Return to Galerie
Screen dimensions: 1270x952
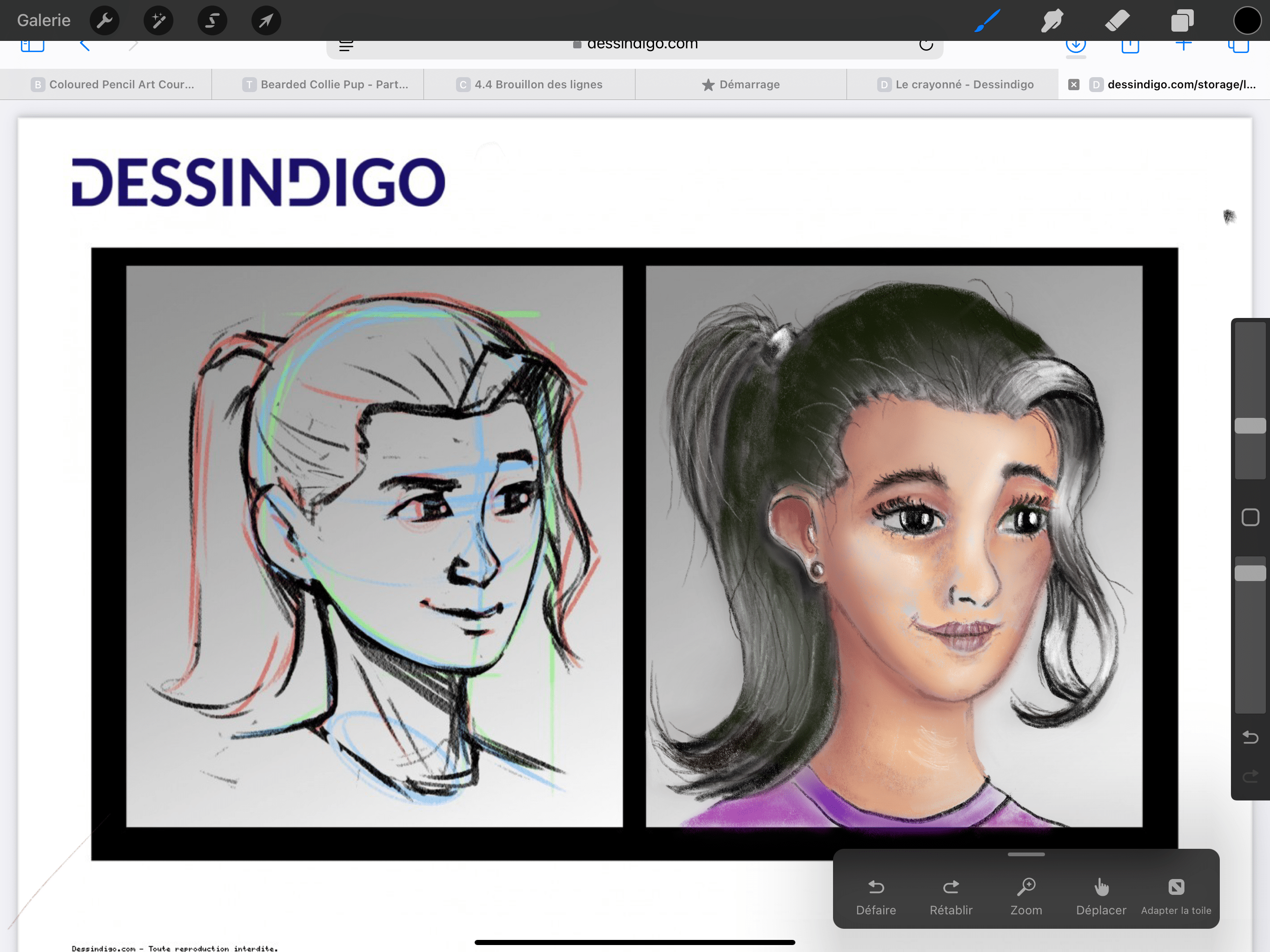(44, 20)
